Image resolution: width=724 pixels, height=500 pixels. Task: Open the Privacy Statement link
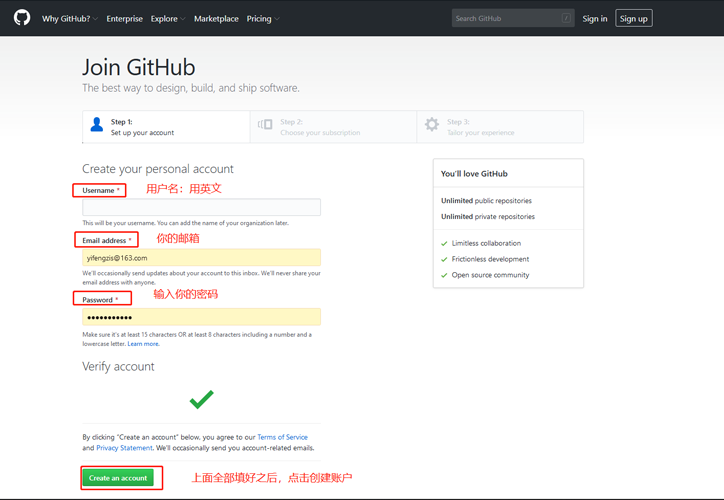click(x=124, y=448)
